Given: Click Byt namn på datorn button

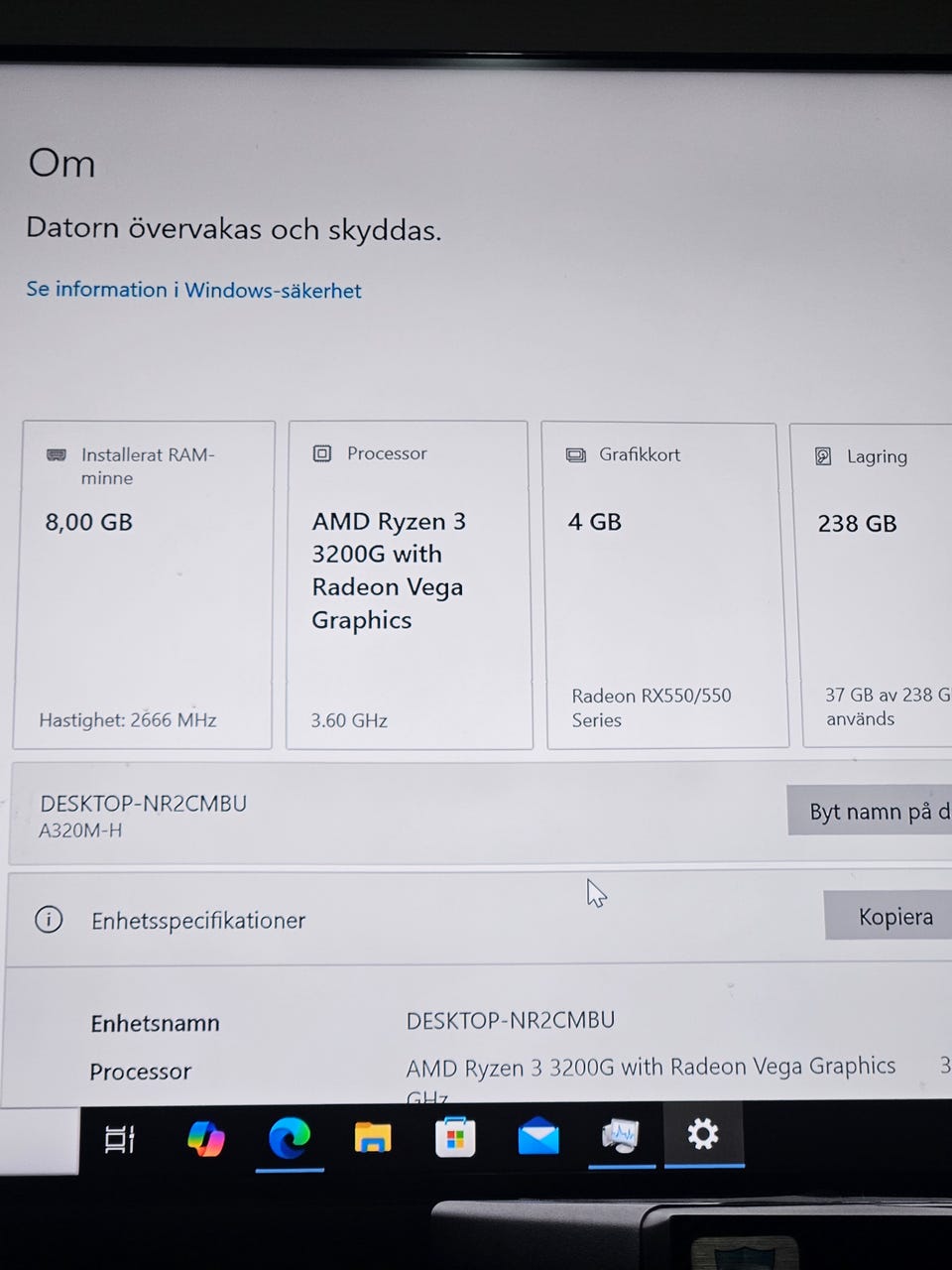Looking at the screenshot, I should [x=871, y=811].
